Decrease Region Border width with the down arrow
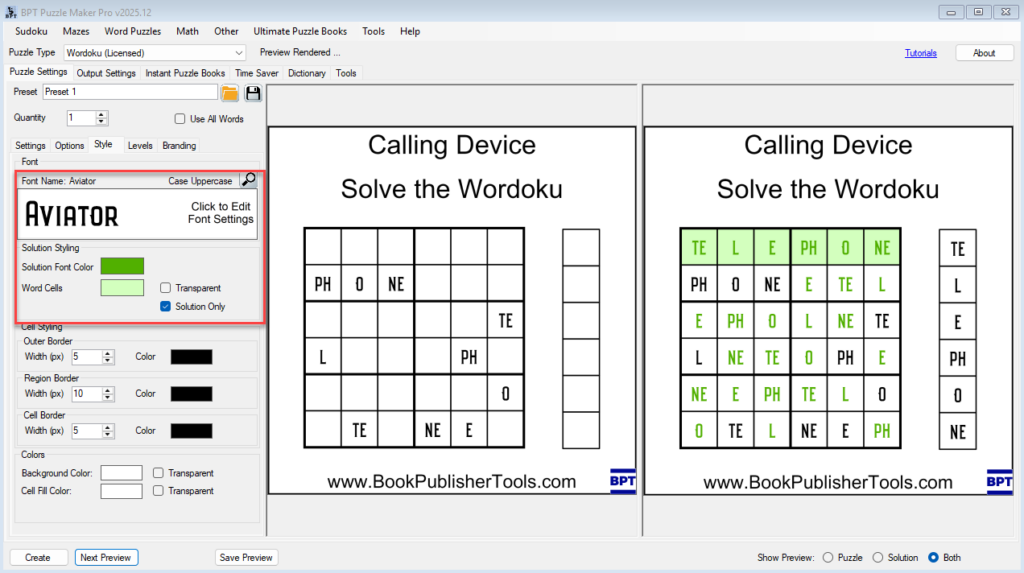1024x573 pixels. (108, 398)
